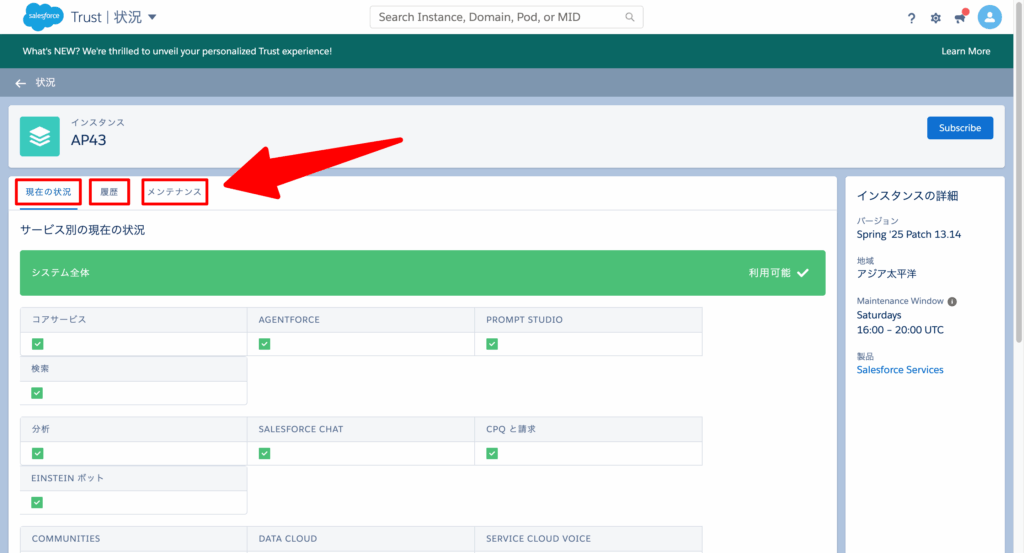1024x553 pixels.
Task: Open the Salesforce Services link
Action: (900, 370)
